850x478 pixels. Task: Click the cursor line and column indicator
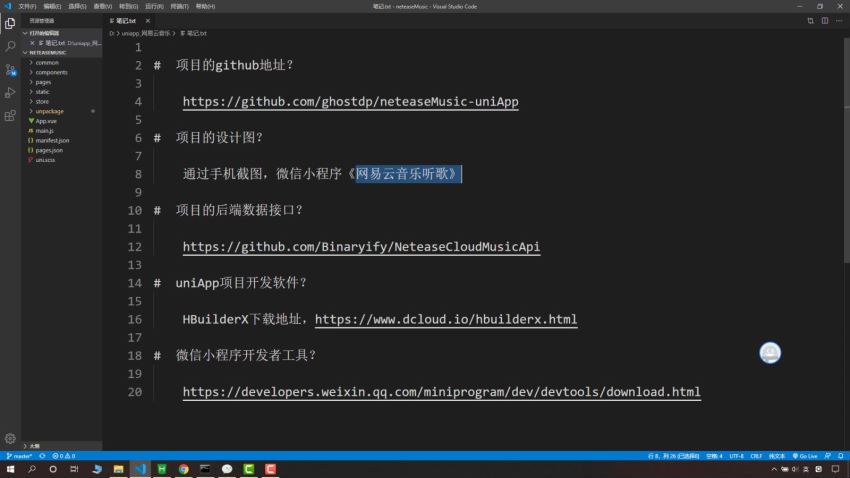(x=673, y=456)
